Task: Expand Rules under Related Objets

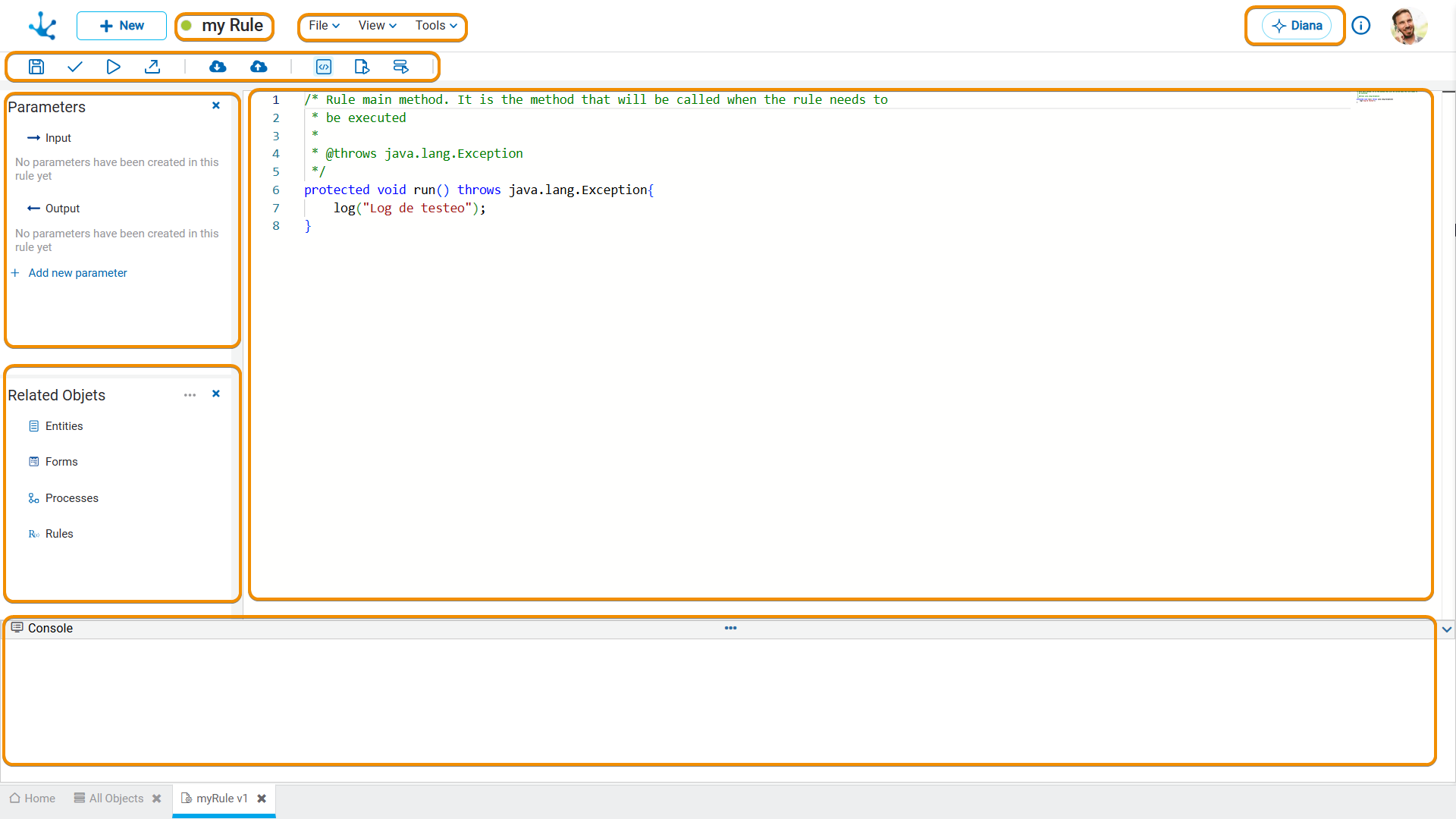Action: [51, 534]
